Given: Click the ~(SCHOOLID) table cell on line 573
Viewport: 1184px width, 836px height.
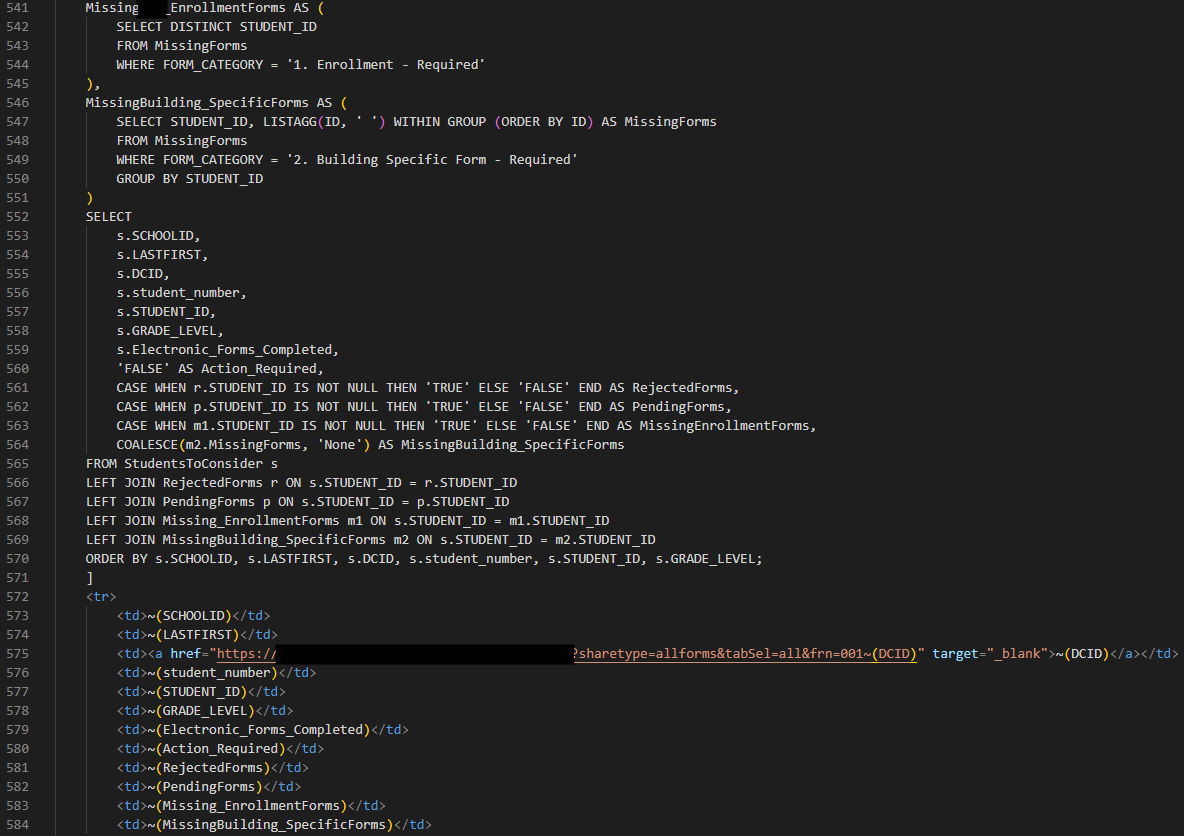Looking at the screenshot, I should (x=193, y=615).
